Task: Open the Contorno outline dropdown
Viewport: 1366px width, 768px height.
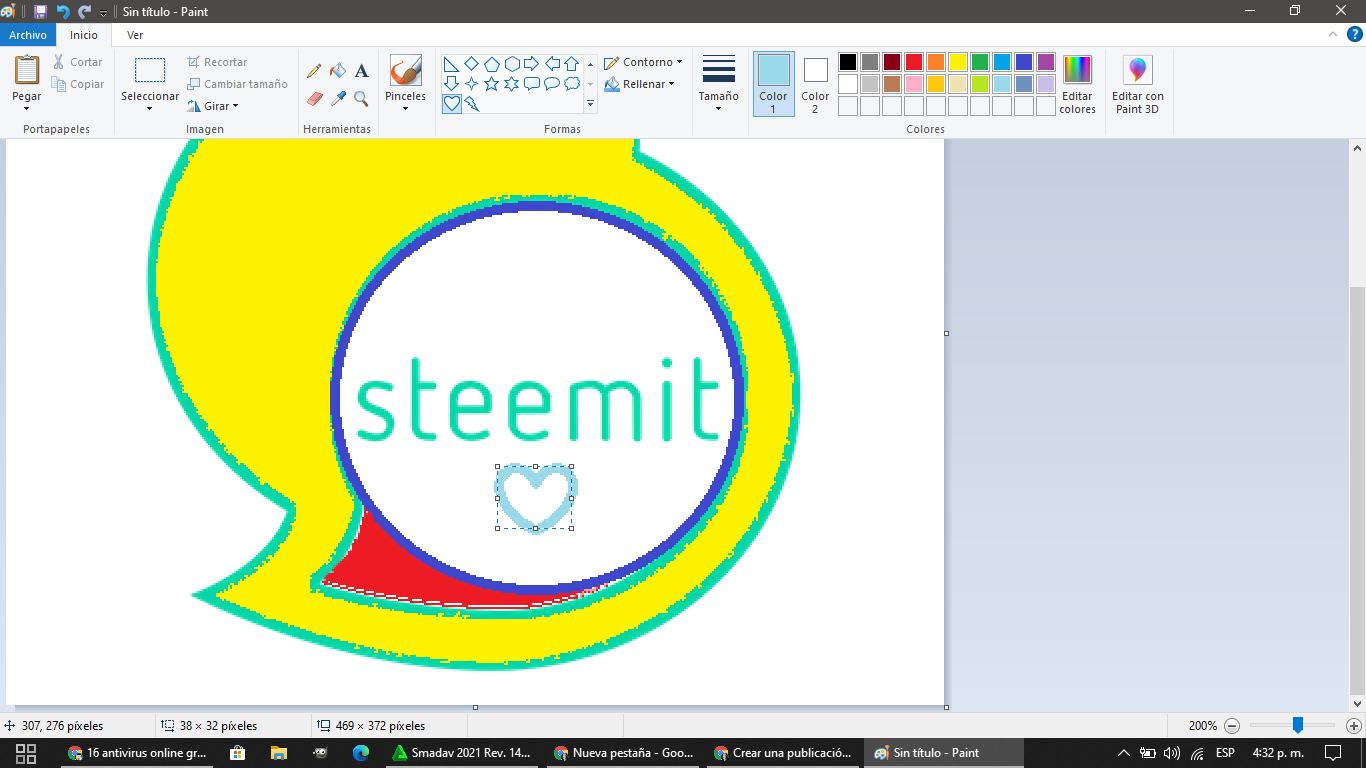Action: tap(643, 62)
